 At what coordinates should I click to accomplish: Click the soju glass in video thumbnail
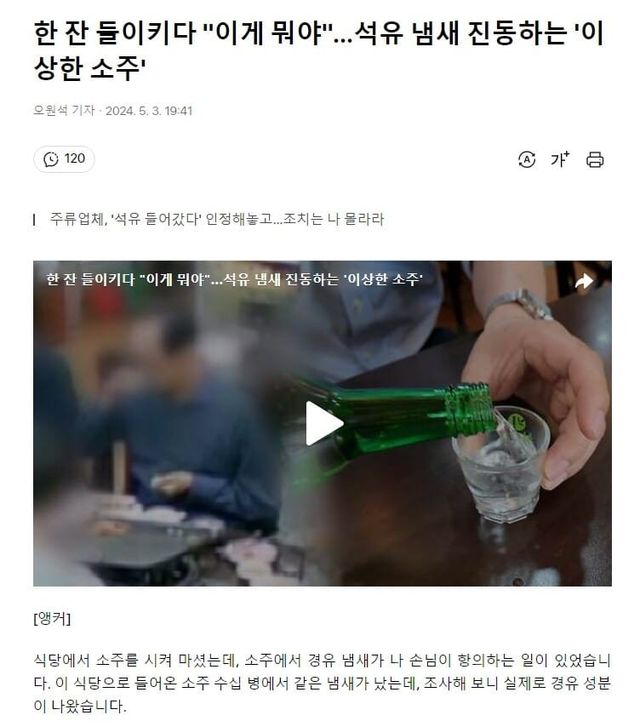pos(502,465)
